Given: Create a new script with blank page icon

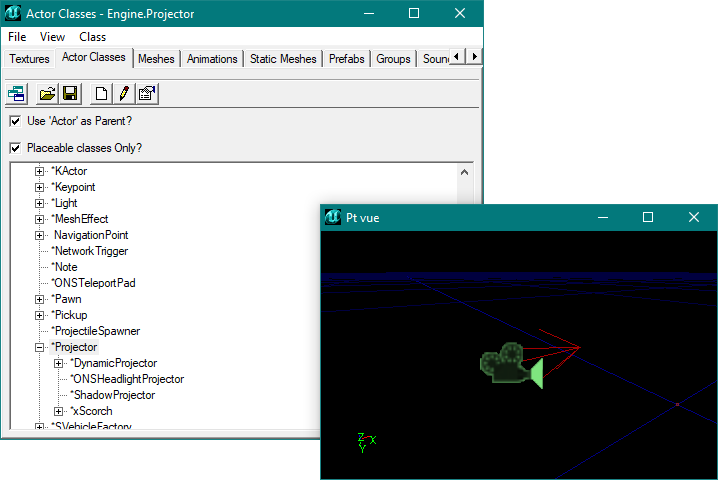Looking at the screenshot, I should pos(101,94).
